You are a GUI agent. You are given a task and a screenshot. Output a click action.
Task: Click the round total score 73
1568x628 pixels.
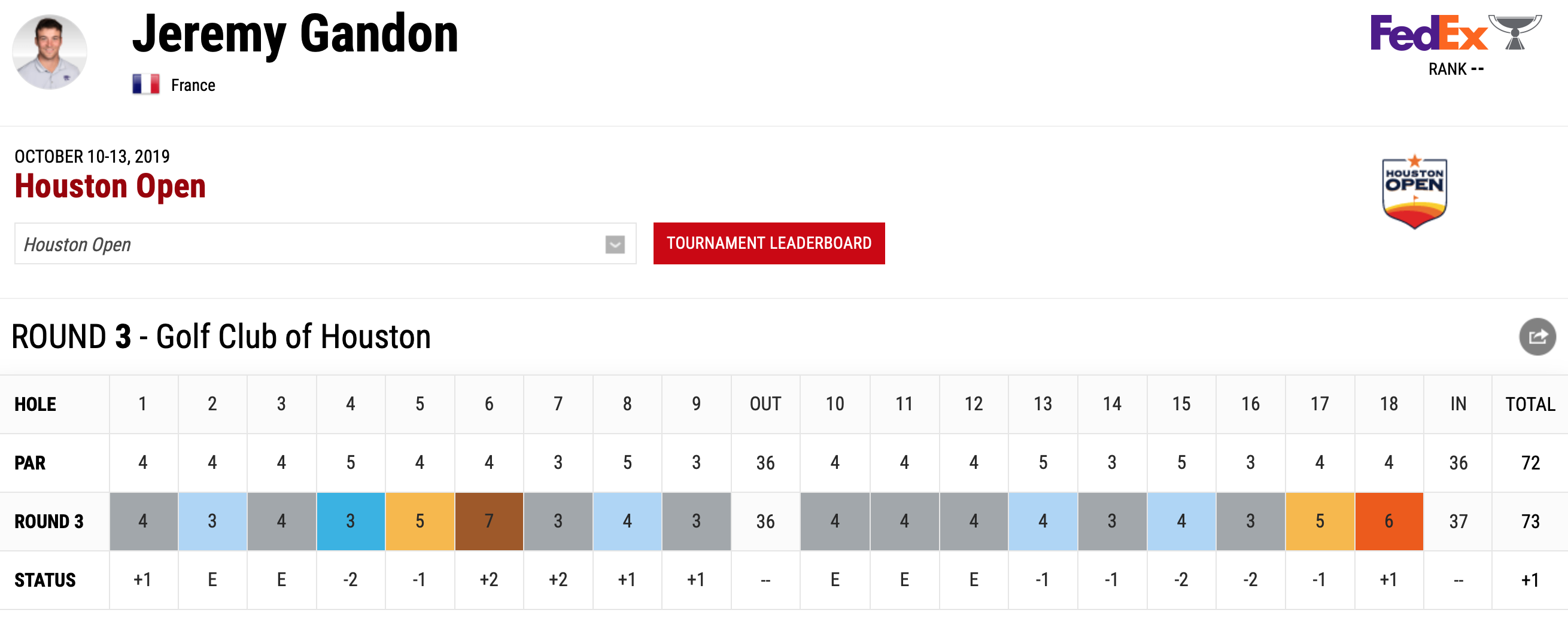(x=1530, y=522)
